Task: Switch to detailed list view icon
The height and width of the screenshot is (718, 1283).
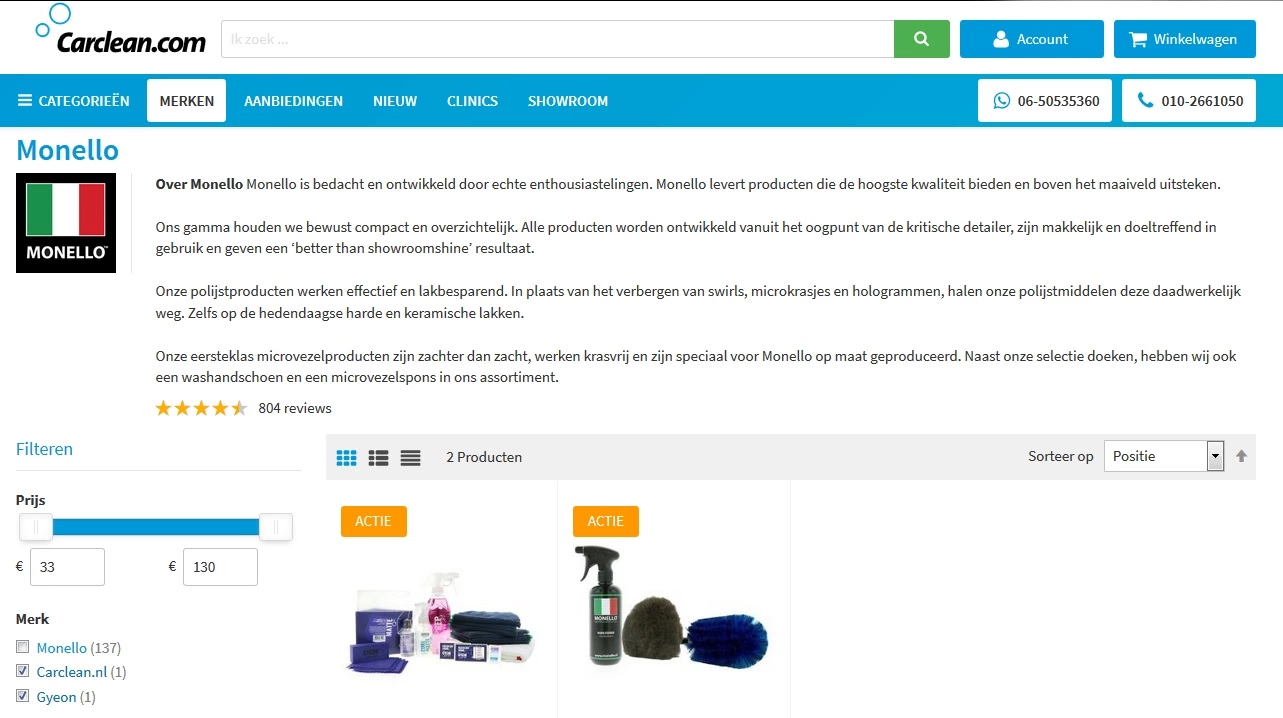Action: (378, 457)
